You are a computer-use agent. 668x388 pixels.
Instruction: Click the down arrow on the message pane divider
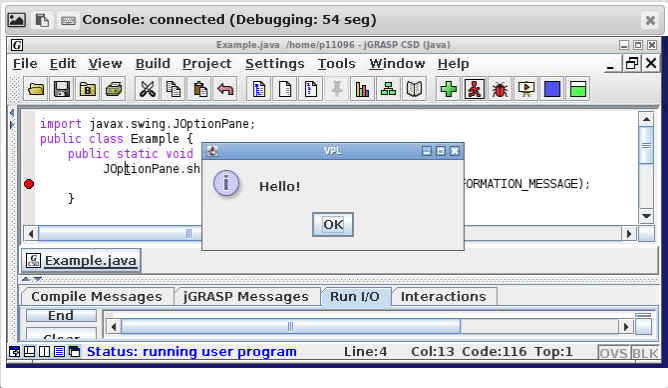[x=37, y=279]
